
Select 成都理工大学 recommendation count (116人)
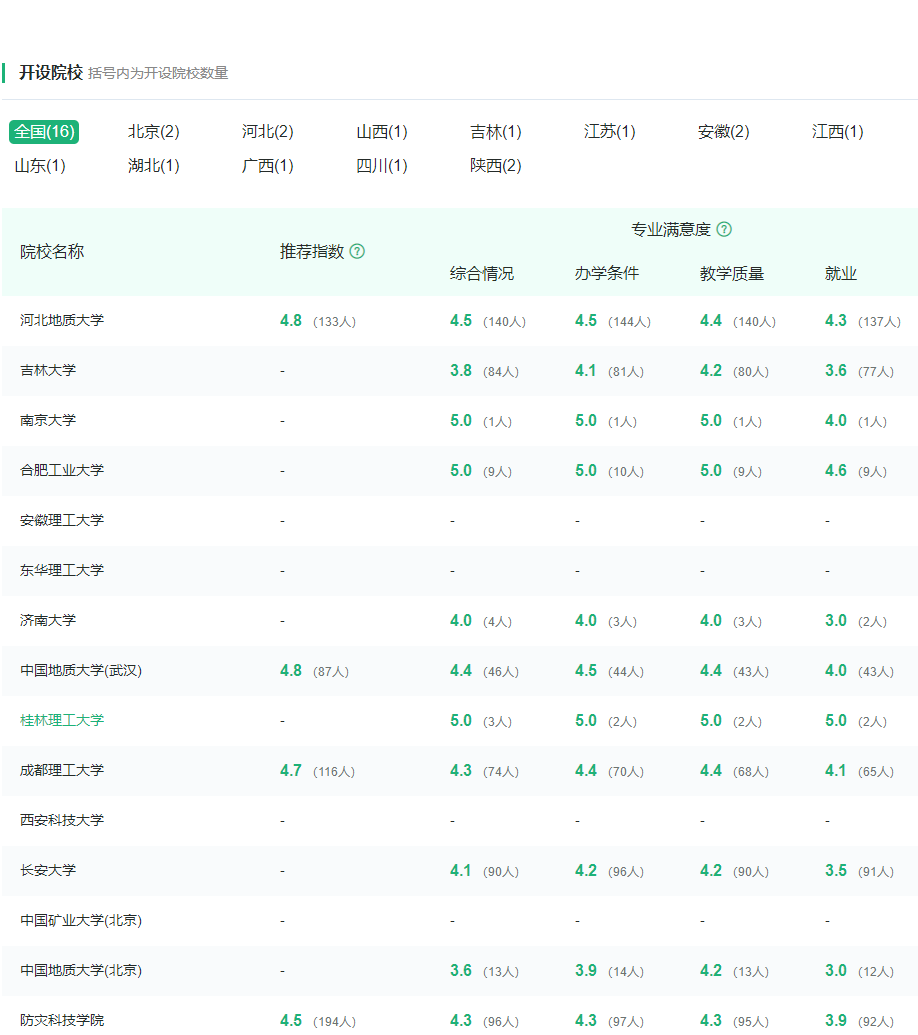click(x=334, y=772)
